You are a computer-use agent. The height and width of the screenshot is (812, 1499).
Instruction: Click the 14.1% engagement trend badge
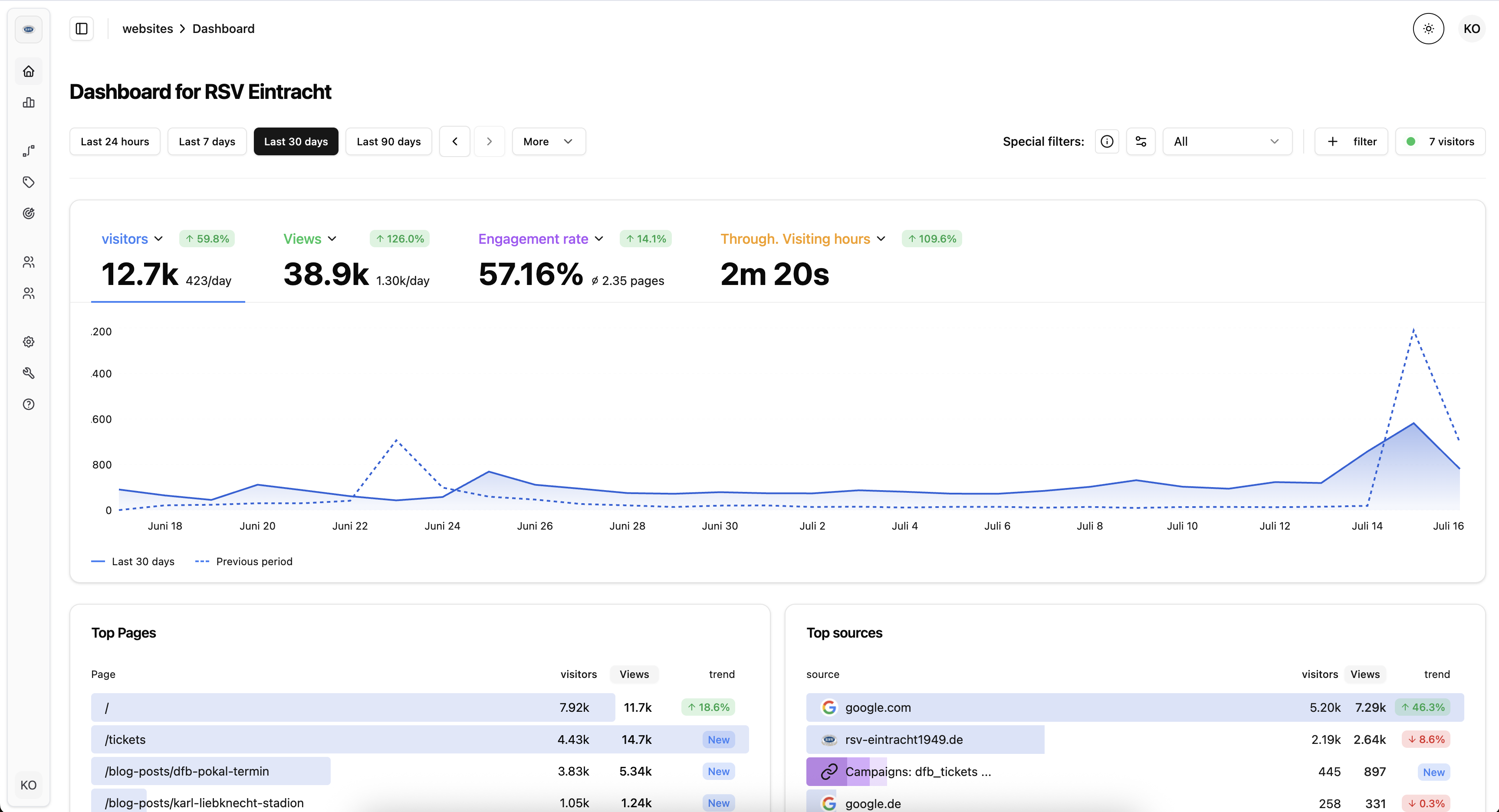pyautogui.click(x=645, y=239)
